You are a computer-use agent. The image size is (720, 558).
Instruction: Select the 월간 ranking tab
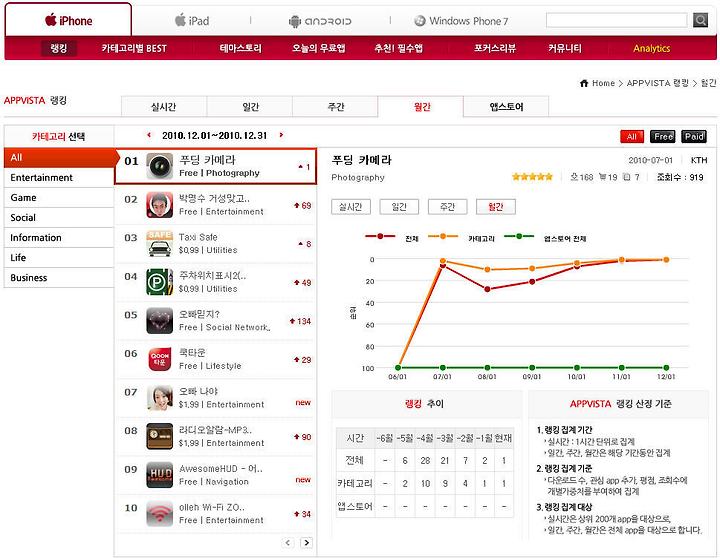[x=421, y=107]
